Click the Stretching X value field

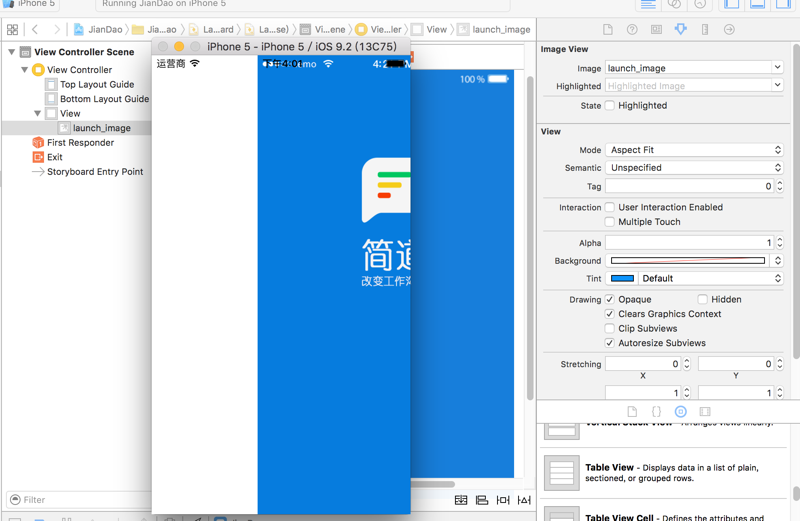point(643,364)
